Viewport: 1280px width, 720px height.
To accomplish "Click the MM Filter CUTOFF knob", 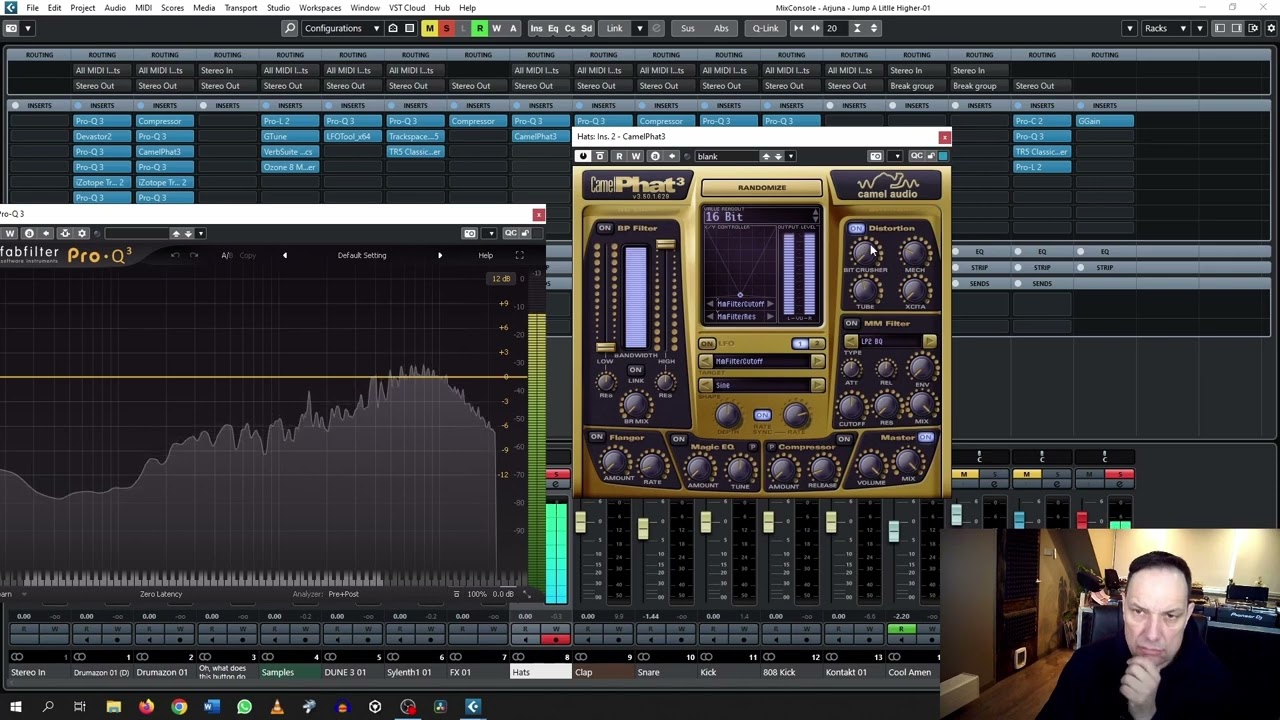I will (851, 405).
